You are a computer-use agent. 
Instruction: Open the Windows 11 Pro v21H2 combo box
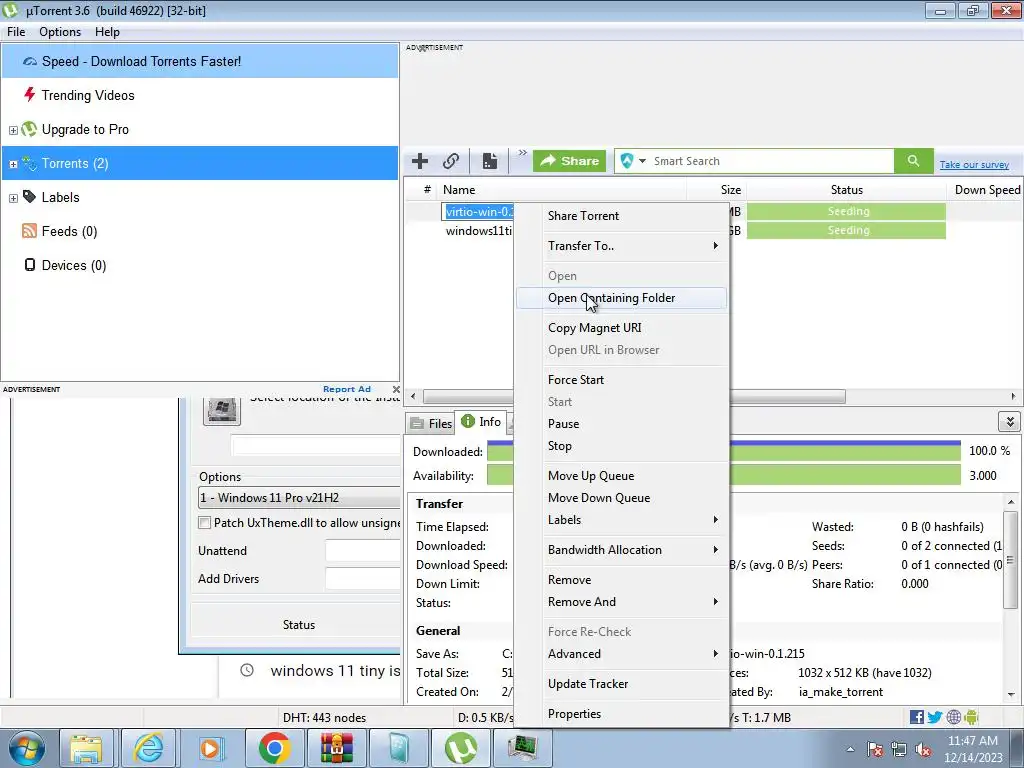click(299, 498)
